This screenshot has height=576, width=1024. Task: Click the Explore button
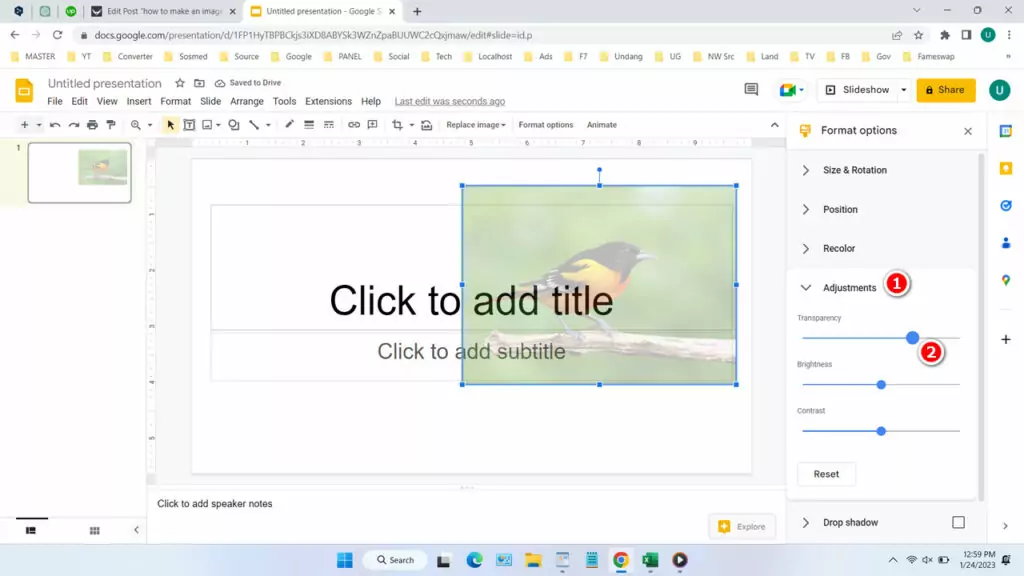tap(742, 526)
